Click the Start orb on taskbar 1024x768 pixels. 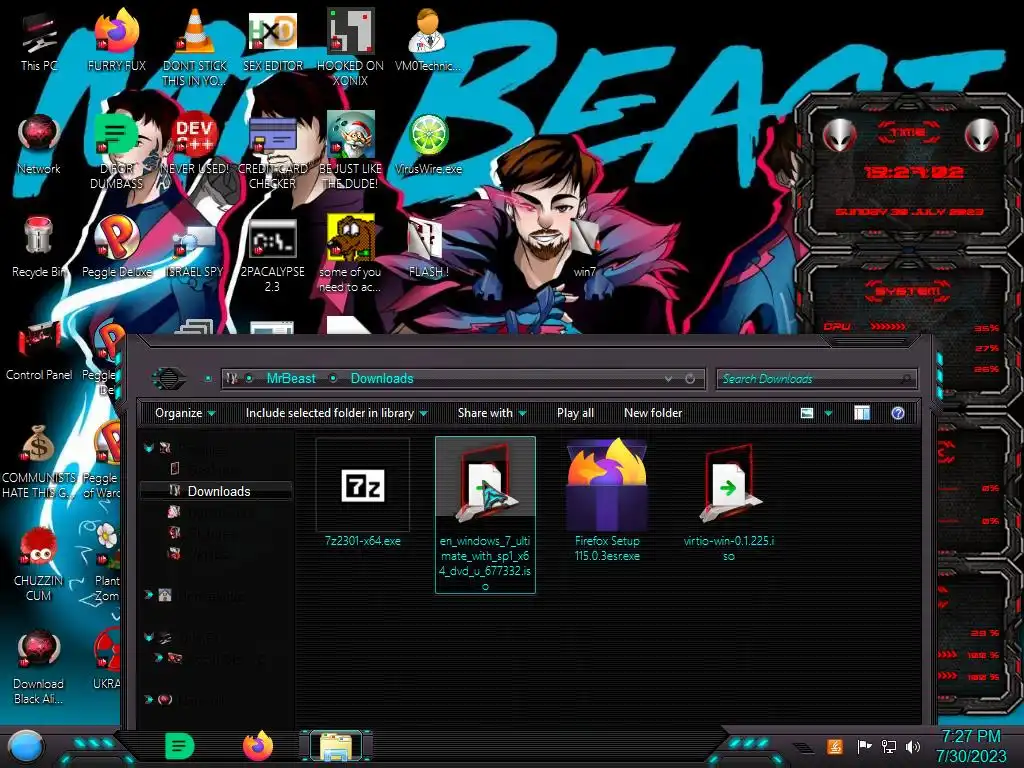26,746
